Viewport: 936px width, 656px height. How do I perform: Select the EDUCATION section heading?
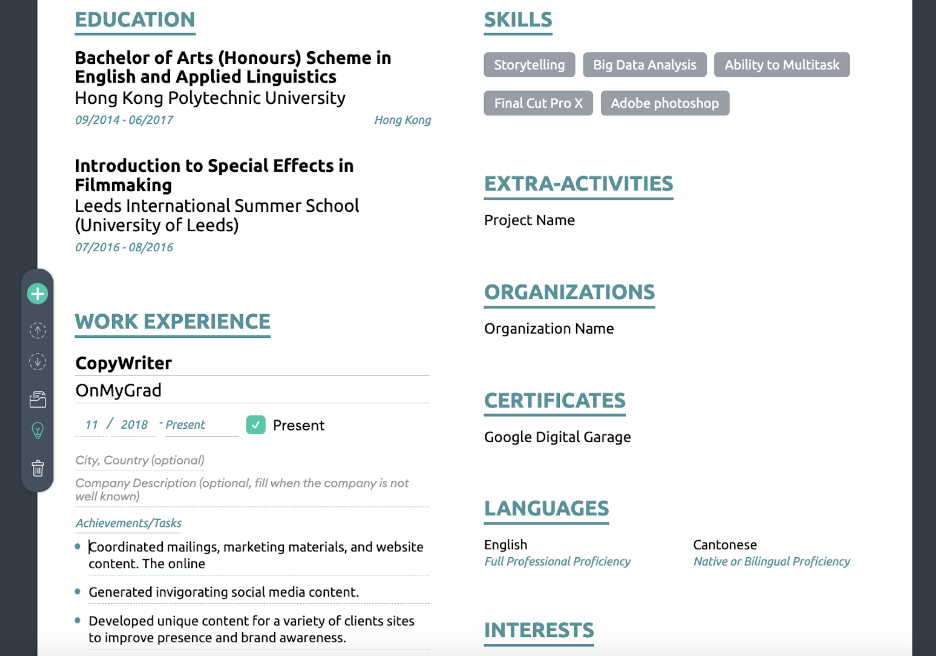coord(135,20)
